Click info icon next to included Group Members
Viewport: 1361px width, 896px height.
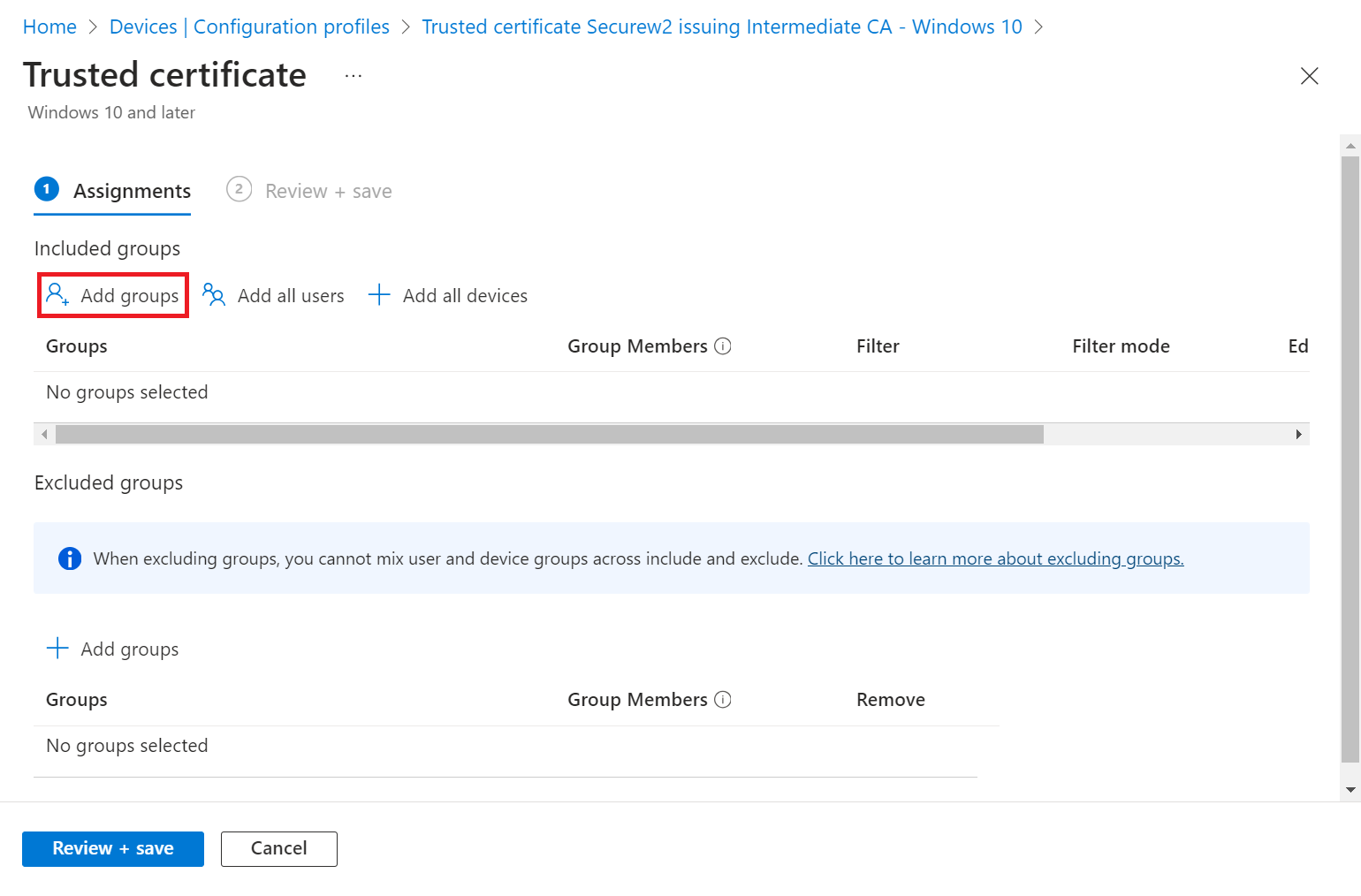(x=723, y=346)
